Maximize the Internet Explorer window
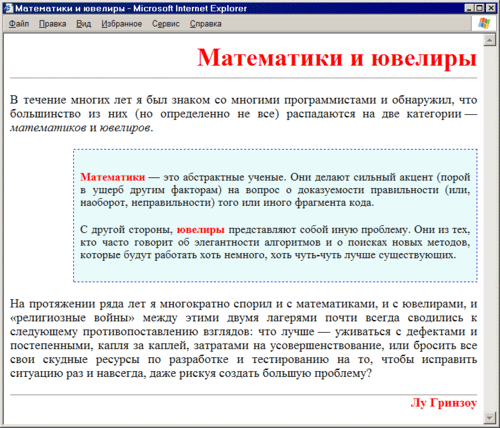The image size is (500, 428). [x=479, y=8]
